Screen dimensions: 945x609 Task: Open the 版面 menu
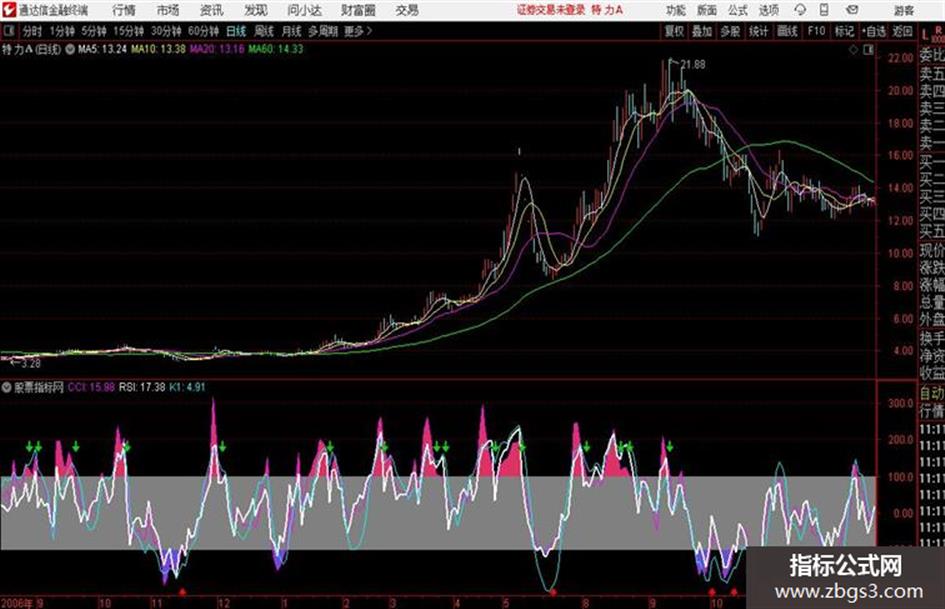(706, 10)
